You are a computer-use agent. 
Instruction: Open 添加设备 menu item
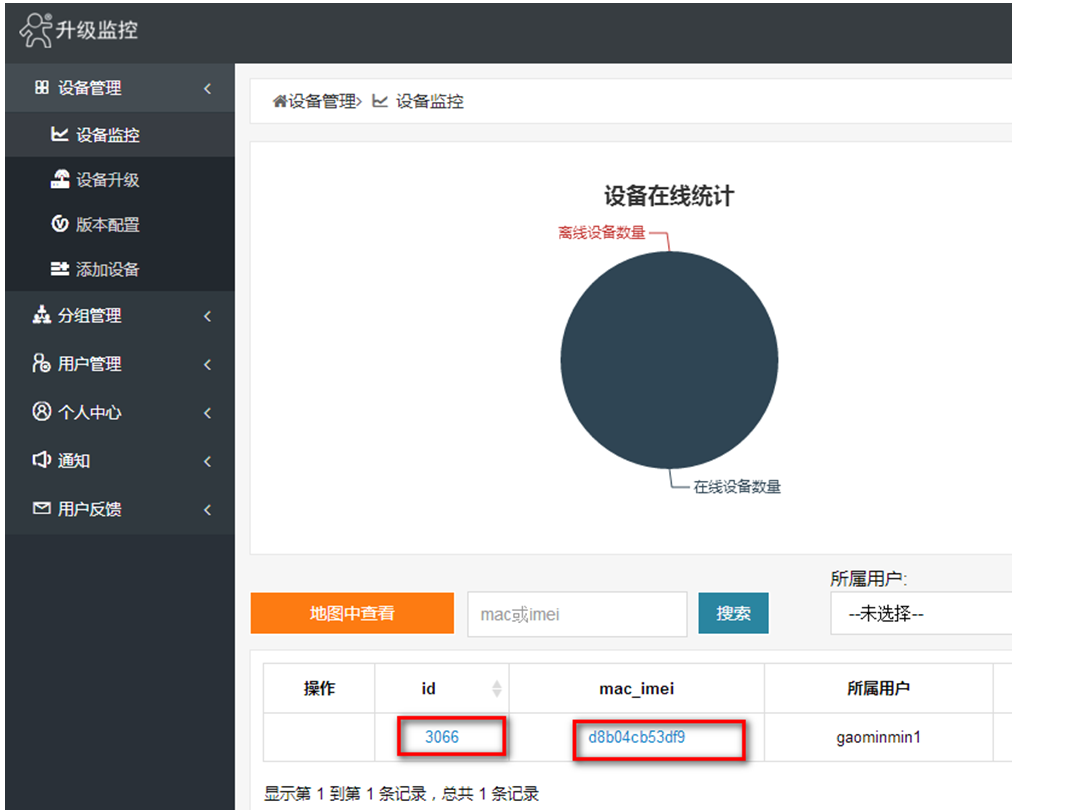pos(108,269)
